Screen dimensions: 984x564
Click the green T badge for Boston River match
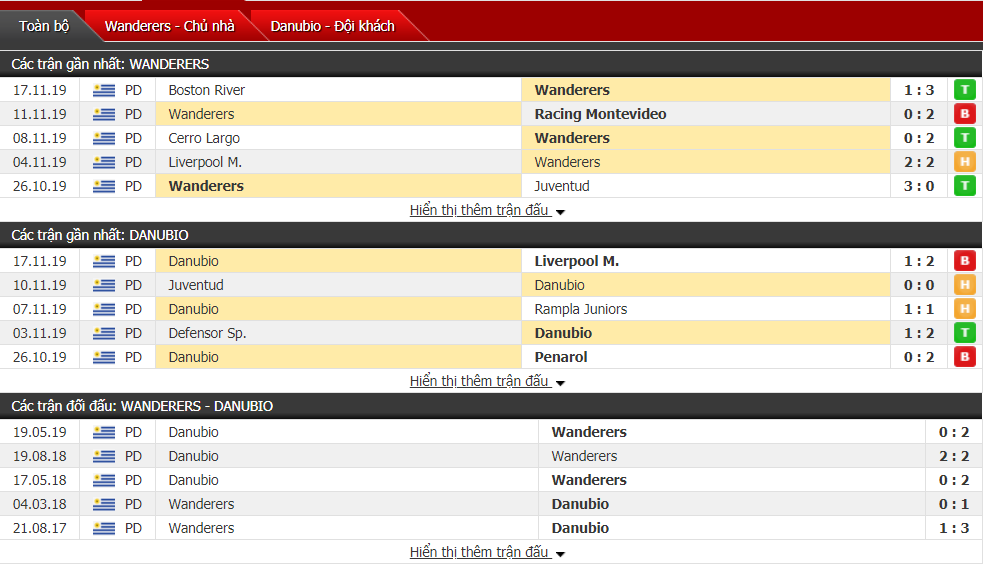(965, 90)
